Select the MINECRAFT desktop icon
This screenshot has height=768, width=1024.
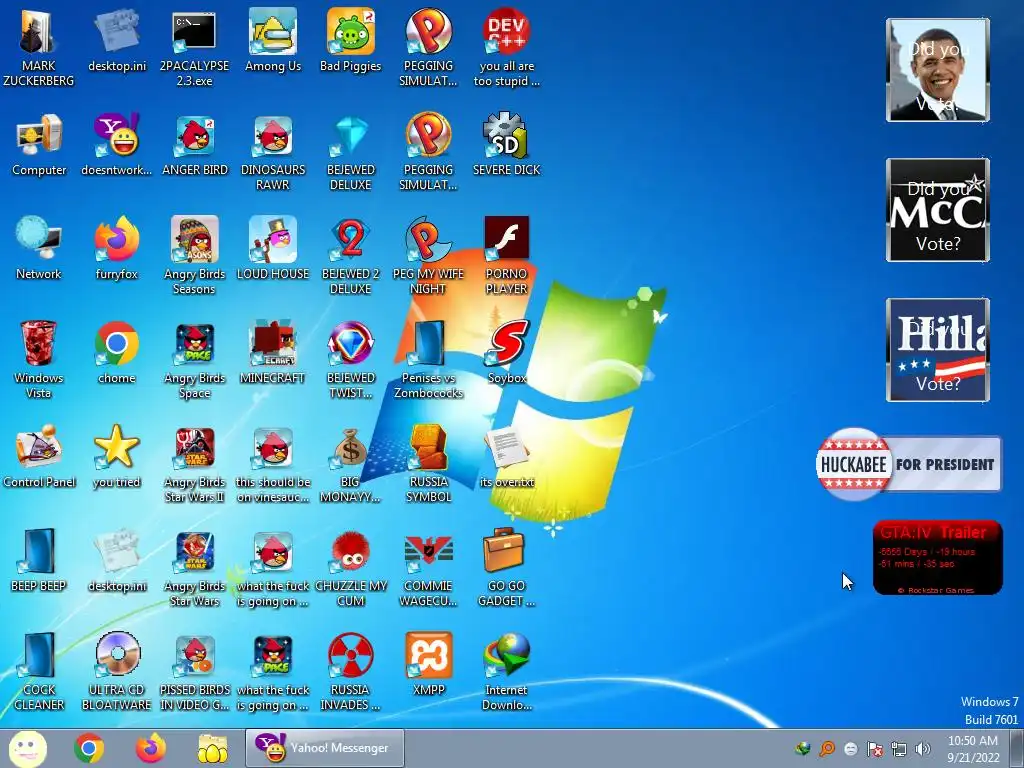coord(272,353)
